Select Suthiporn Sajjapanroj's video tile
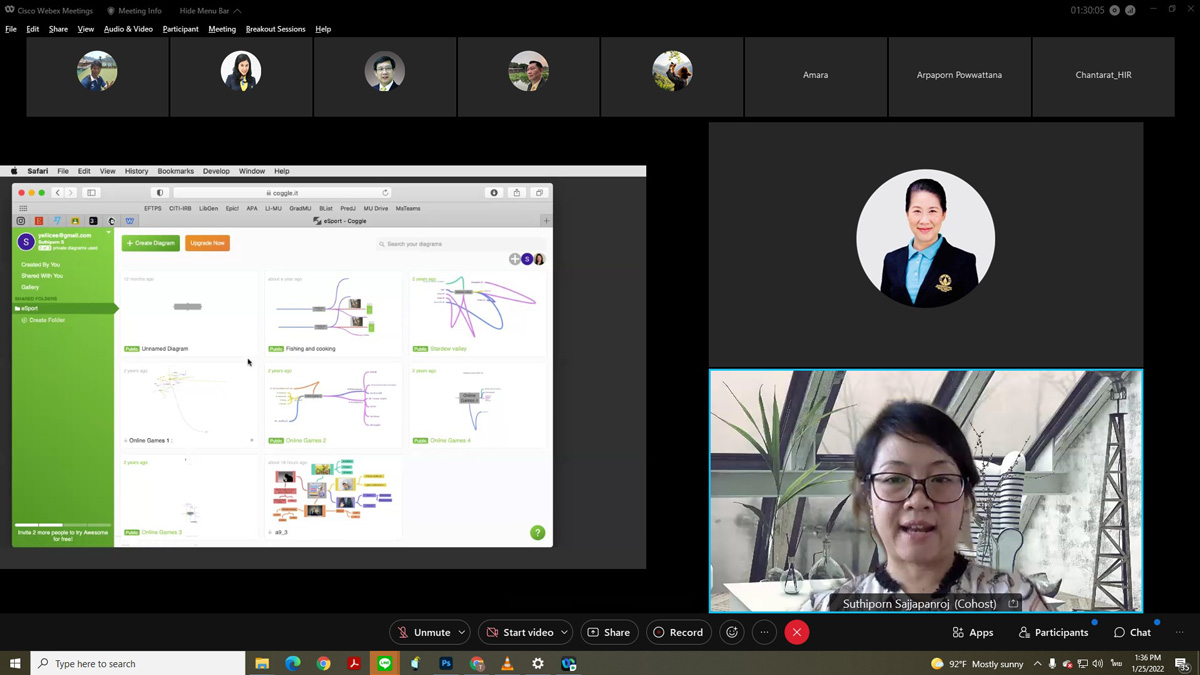The width and height of the screenshot is (1200, 675). coord(925,490)
